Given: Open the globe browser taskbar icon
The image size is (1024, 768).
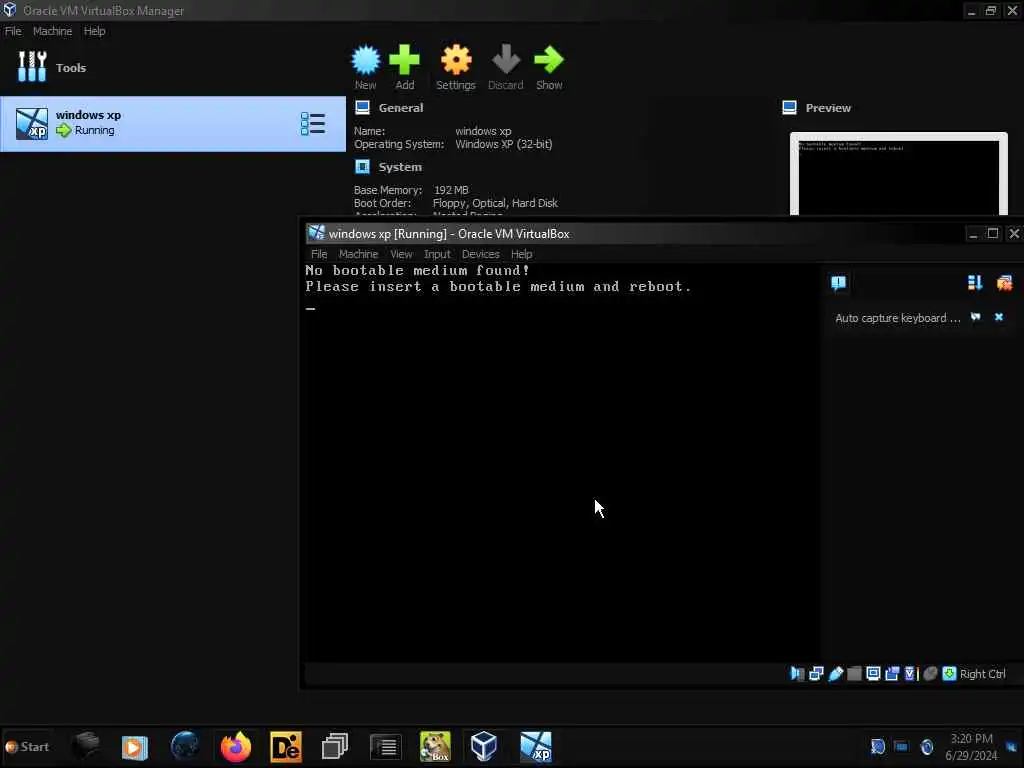Looking at the screenshot, I should [x=185, y=746].
